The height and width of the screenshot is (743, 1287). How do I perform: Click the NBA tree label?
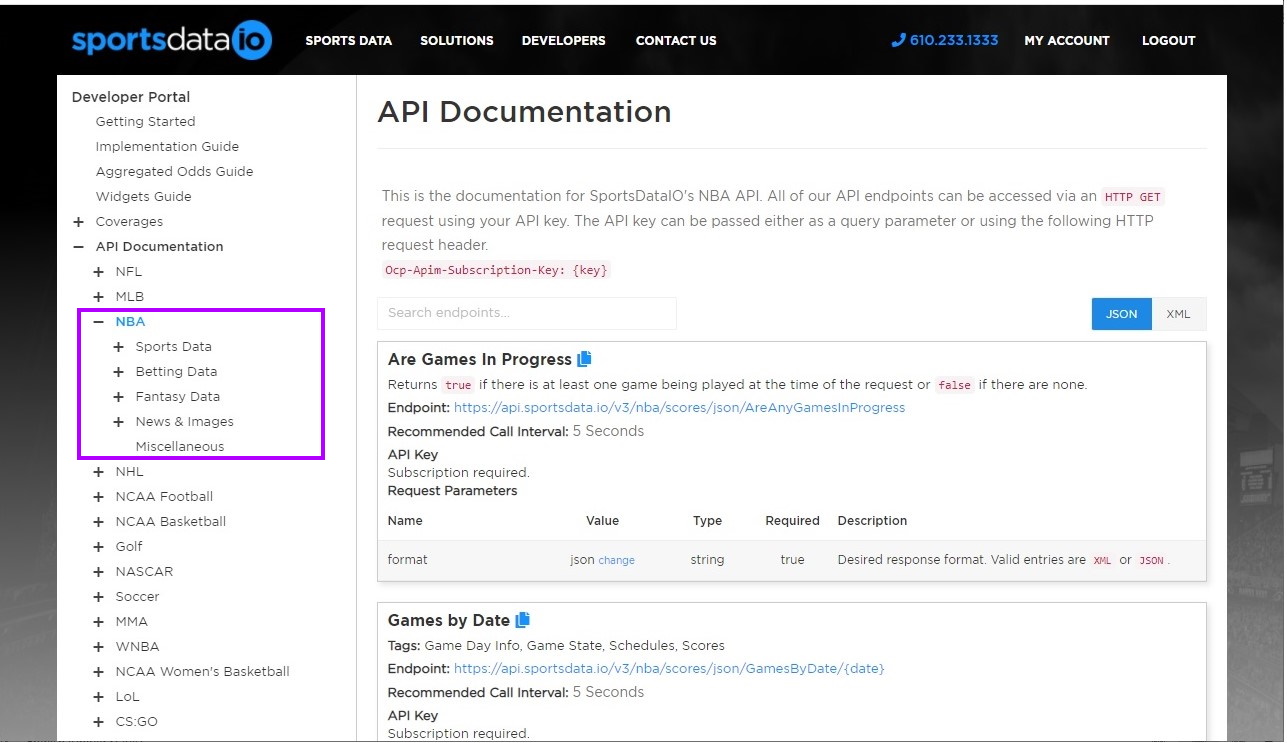coord(130,322)
